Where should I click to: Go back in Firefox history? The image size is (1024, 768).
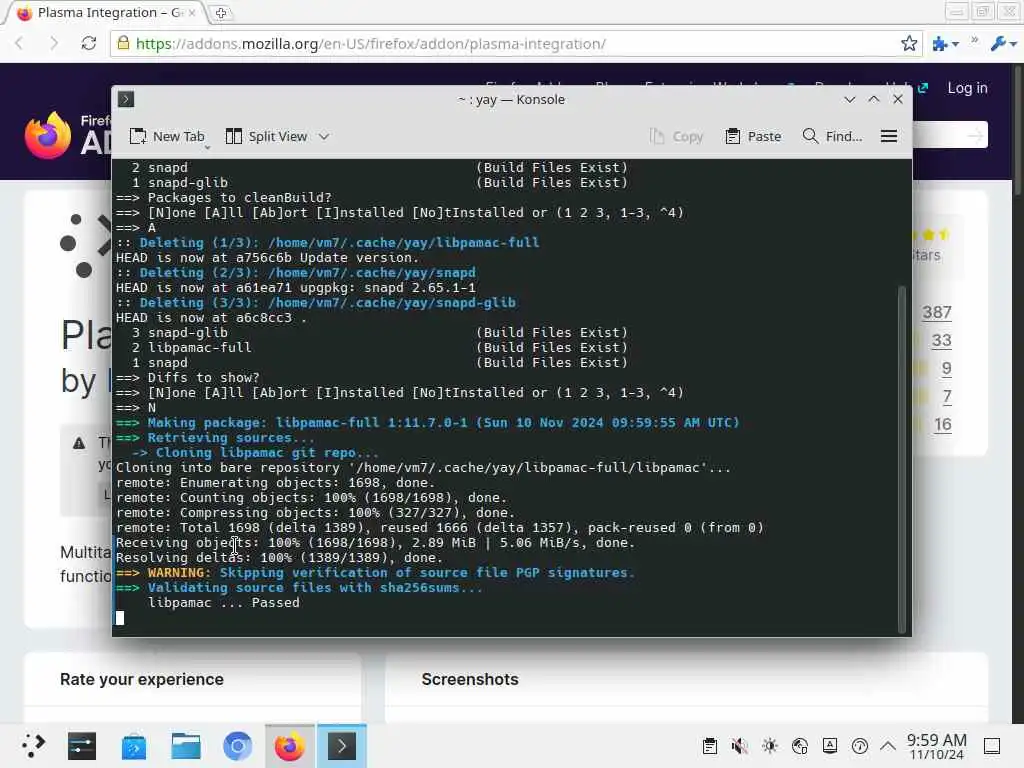(19, 44)
